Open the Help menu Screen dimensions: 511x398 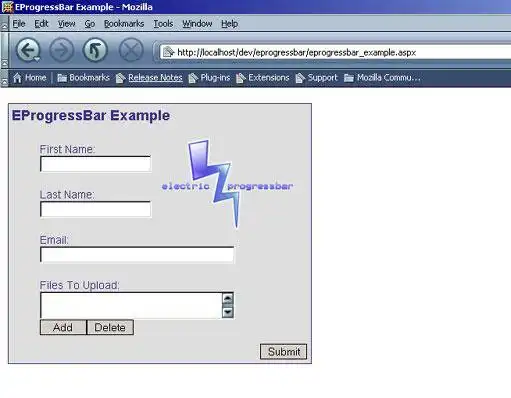tap(229, 24)
